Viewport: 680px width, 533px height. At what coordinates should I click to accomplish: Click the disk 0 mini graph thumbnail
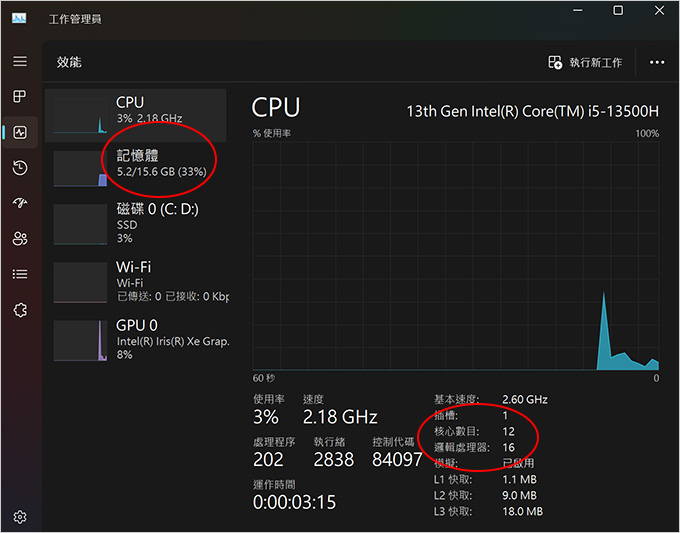coord(80,224)
